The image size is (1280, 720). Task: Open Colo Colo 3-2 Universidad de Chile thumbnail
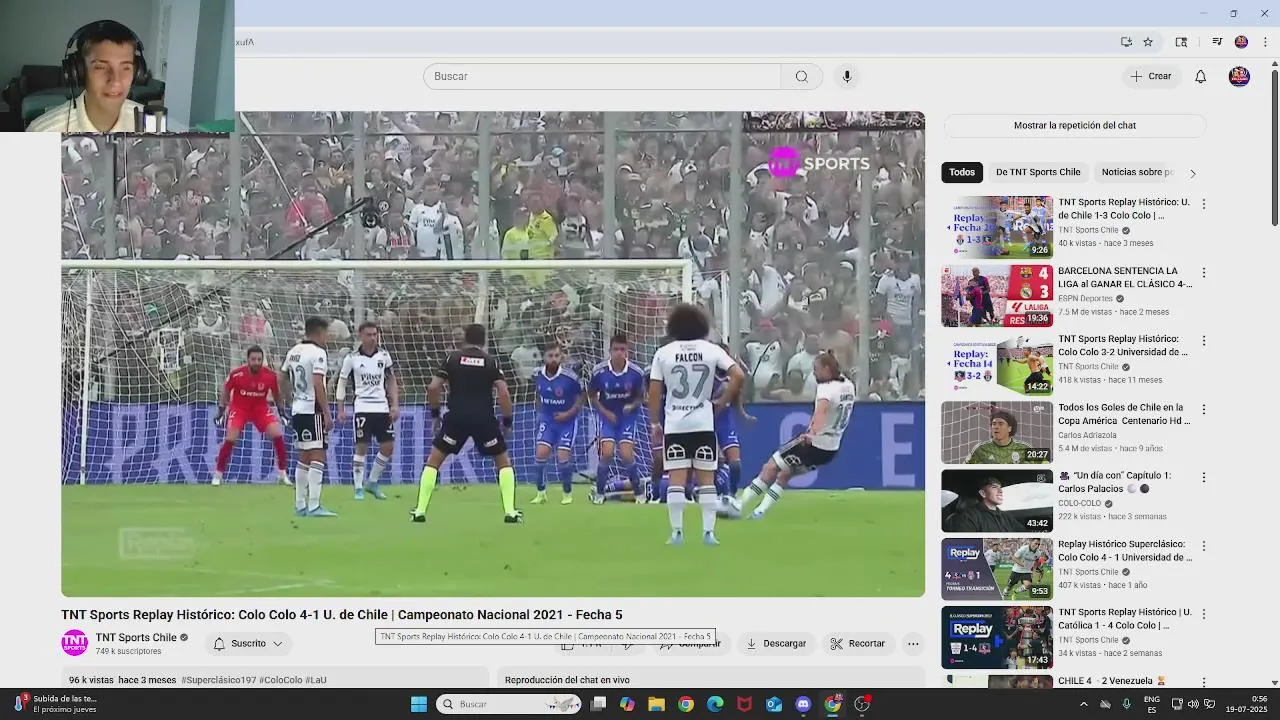997,364
